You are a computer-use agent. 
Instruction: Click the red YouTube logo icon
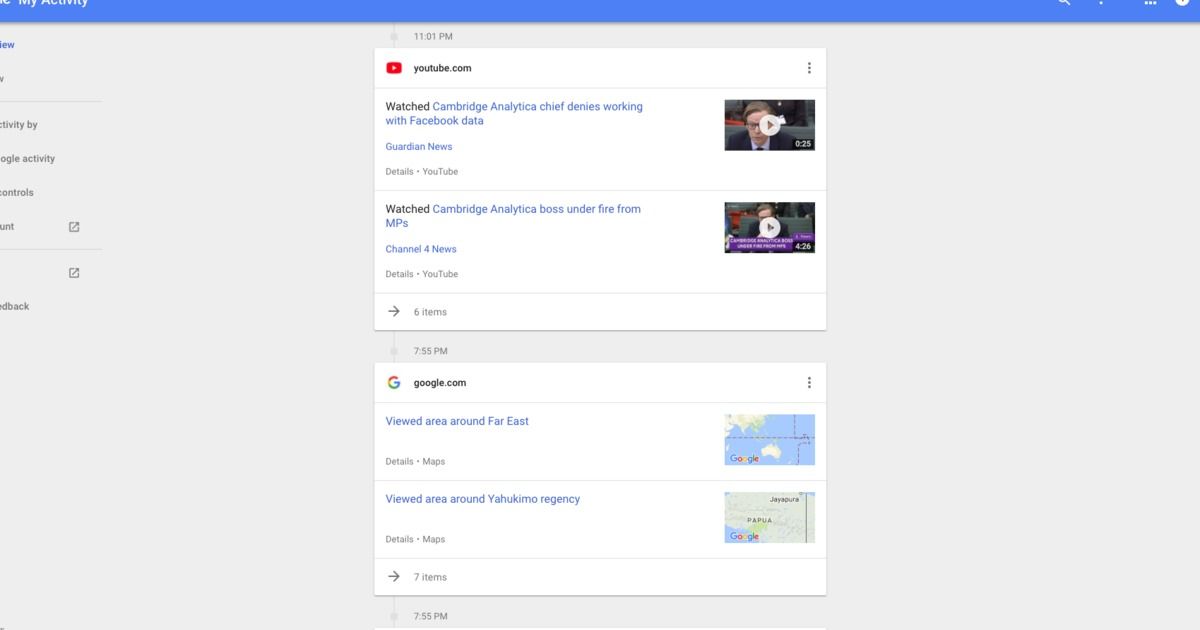point(394,68)
